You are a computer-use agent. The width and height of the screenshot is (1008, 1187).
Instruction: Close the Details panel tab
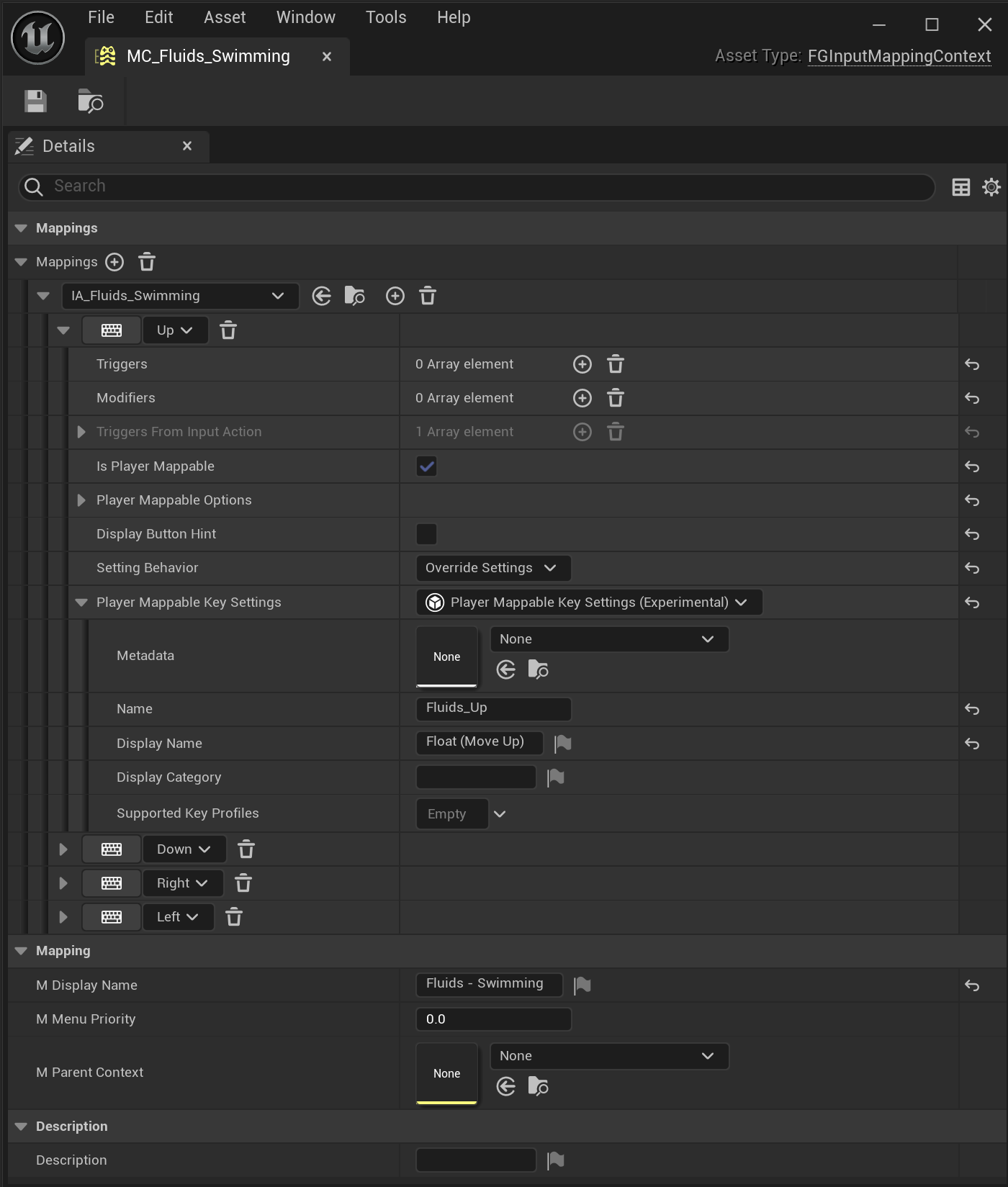[x=187, y=146]
